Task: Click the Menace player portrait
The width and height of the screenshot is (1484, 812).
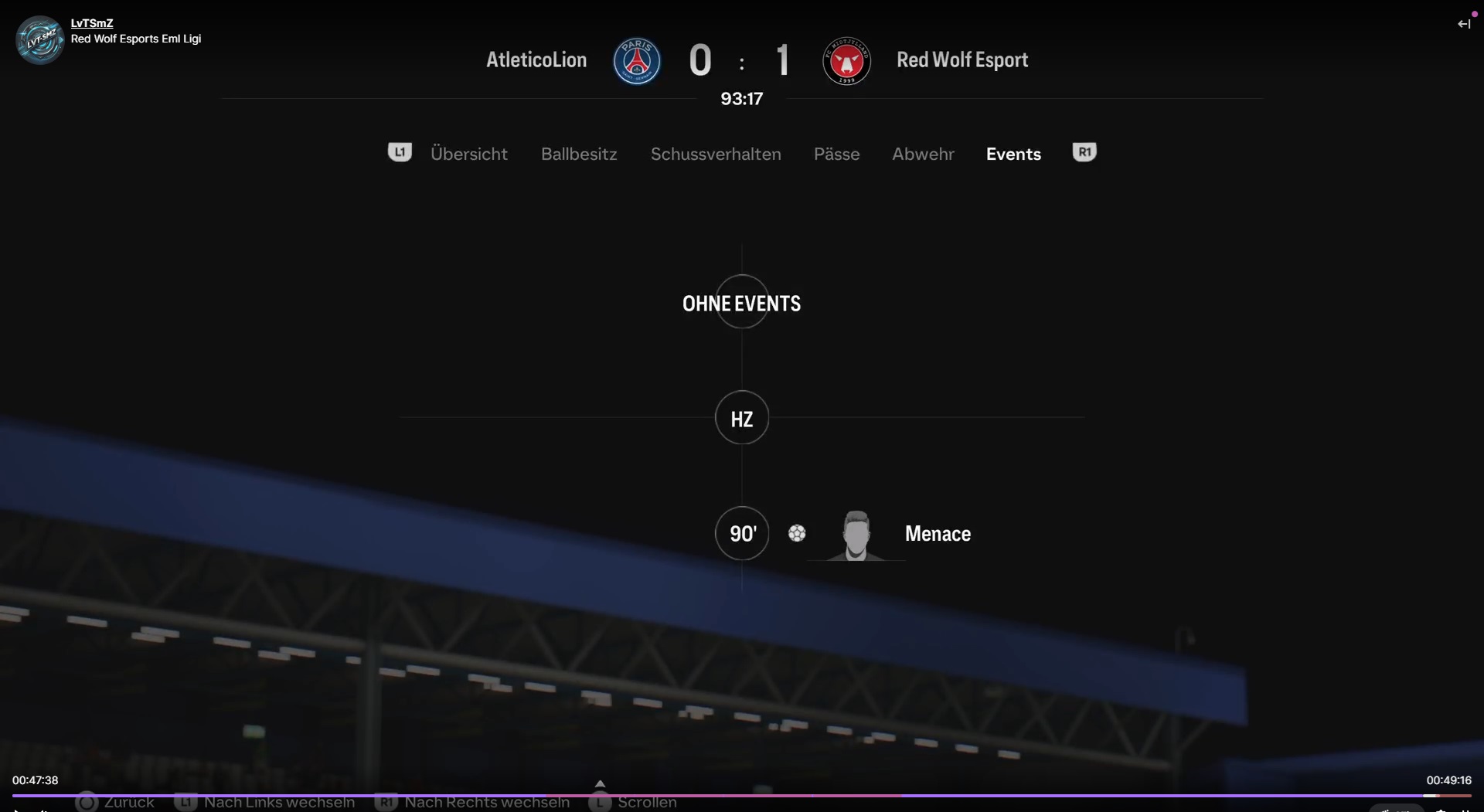Action: click(856, 535)
